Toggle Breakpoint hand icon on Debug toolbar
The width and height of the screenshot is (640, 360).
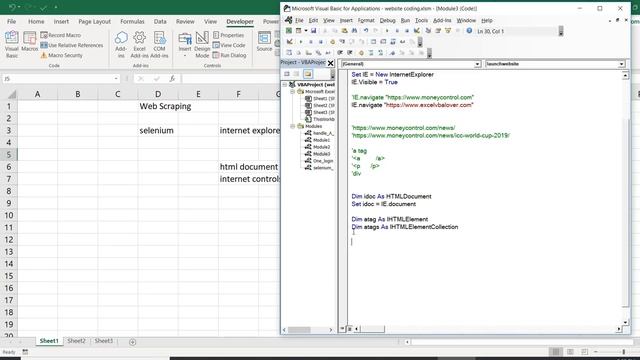point(332,42)
